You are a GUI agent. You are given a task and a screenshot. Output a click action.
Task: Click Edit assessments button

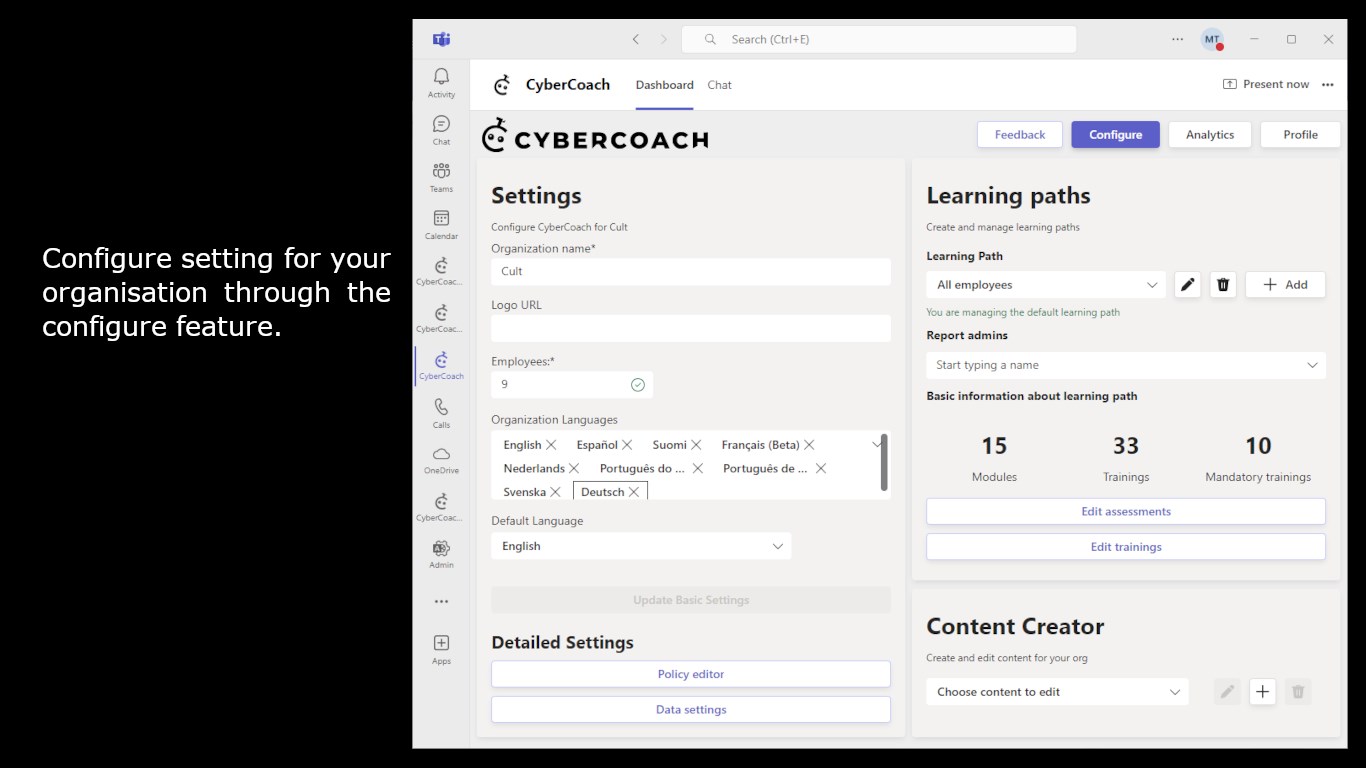[x=1126, y=511]
